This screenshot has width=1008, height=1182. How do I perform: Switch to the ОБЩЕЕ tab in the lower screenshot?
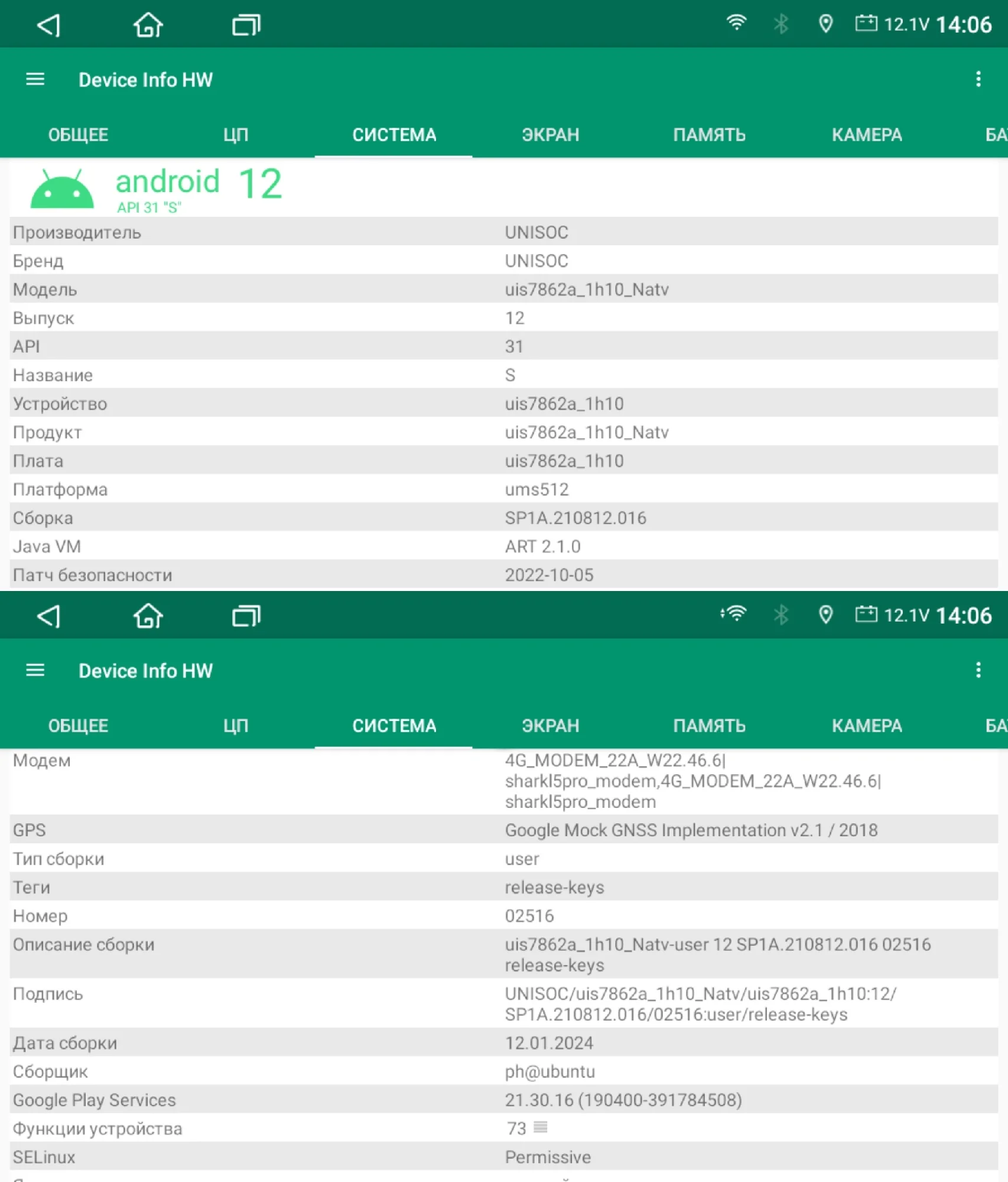click(x=78, y=726)
